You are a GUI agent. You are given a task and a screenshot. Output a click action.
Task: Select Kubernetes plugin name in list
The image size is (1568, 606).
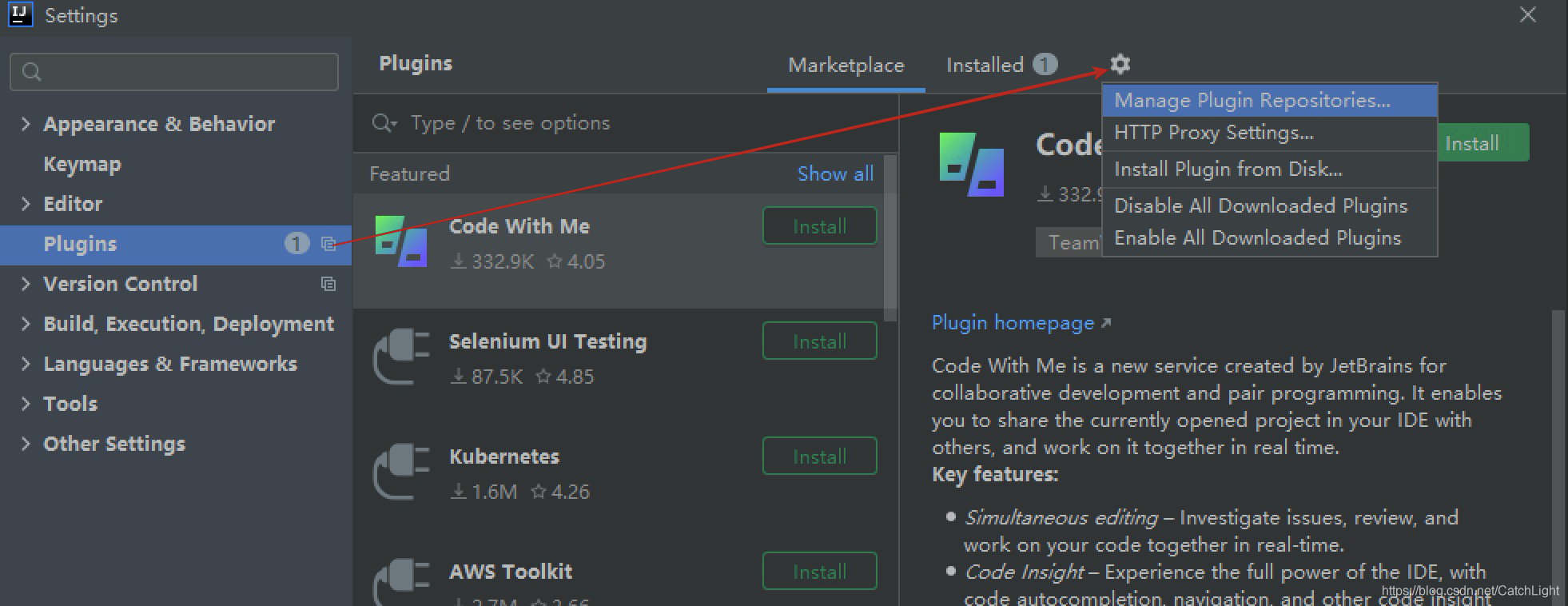pos(504,456)
